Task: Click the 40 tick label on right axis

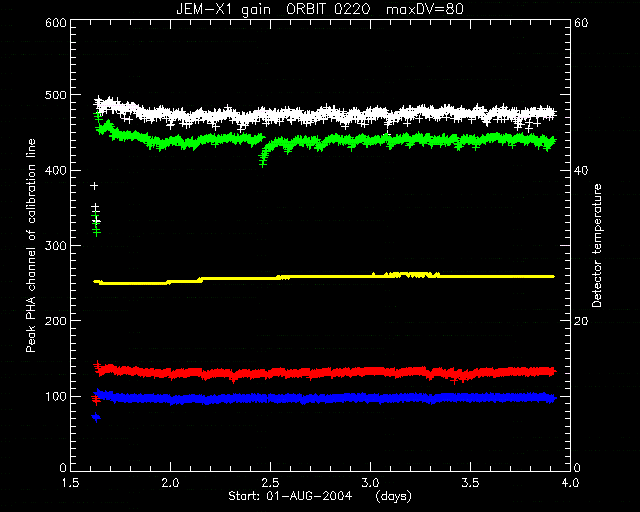Action: tap(581, 171)
